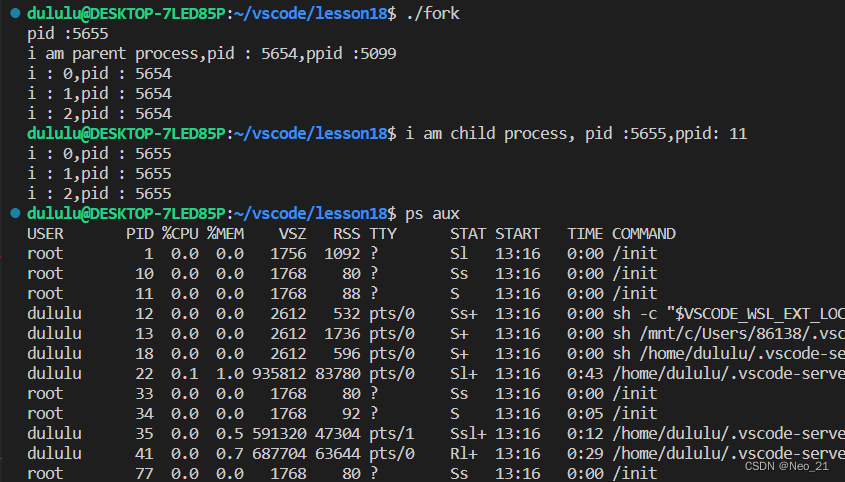Click the line "pid :5655"
This screenshot has width=845, height=482.
point(68,34)
